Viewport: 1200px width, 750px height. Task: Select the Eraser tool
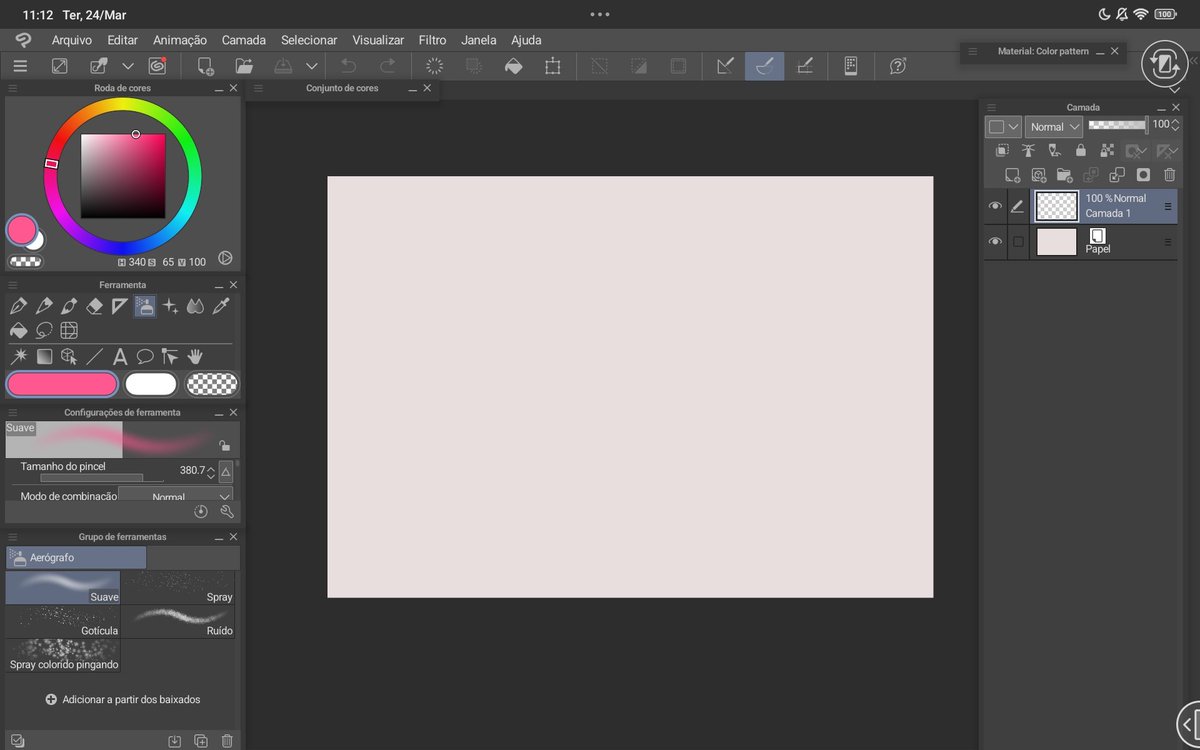[95, 306]
